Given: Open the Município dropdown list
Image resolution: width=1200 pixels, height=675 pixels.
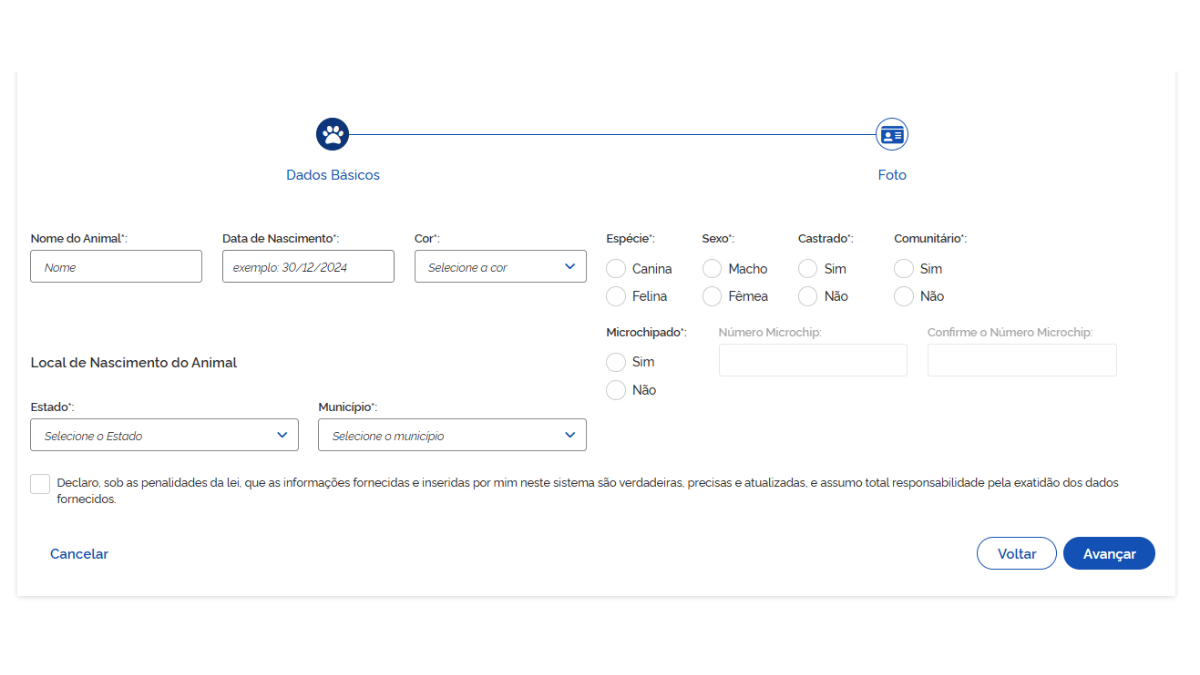Looking at the screenshot, I should [x=452, y=435].
